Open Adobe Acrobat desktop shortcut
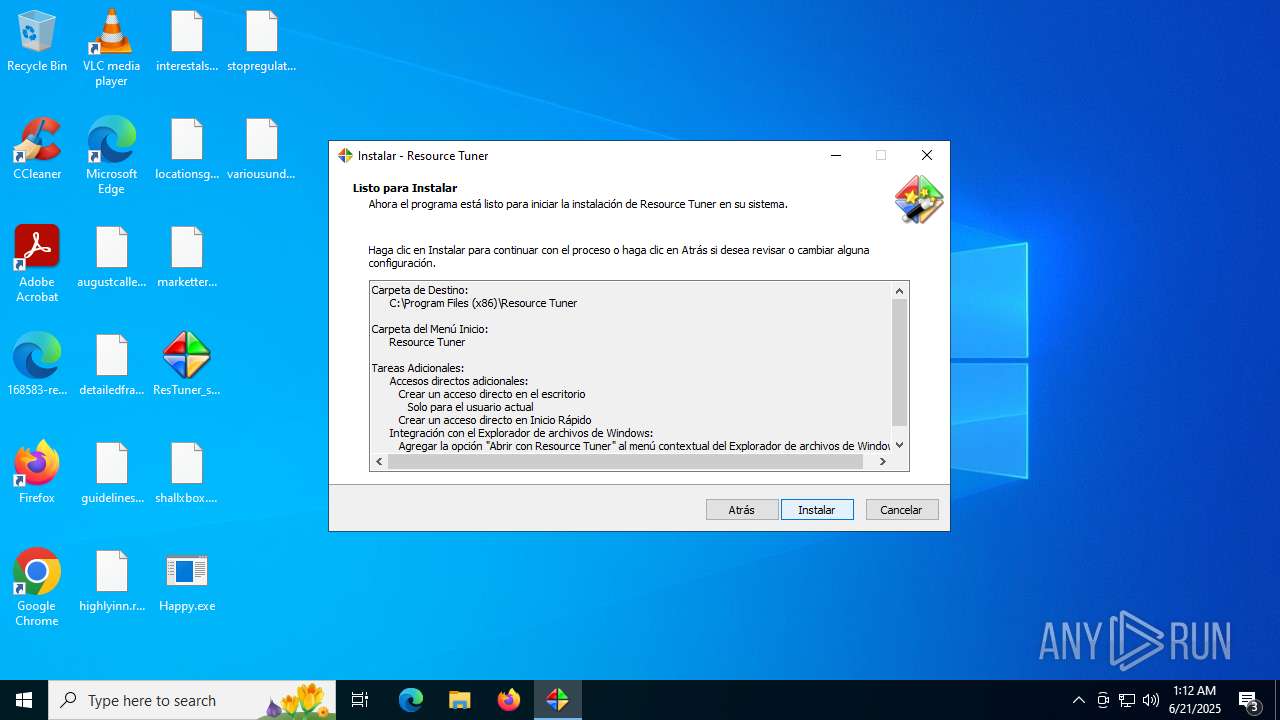 tap(37, 263)
